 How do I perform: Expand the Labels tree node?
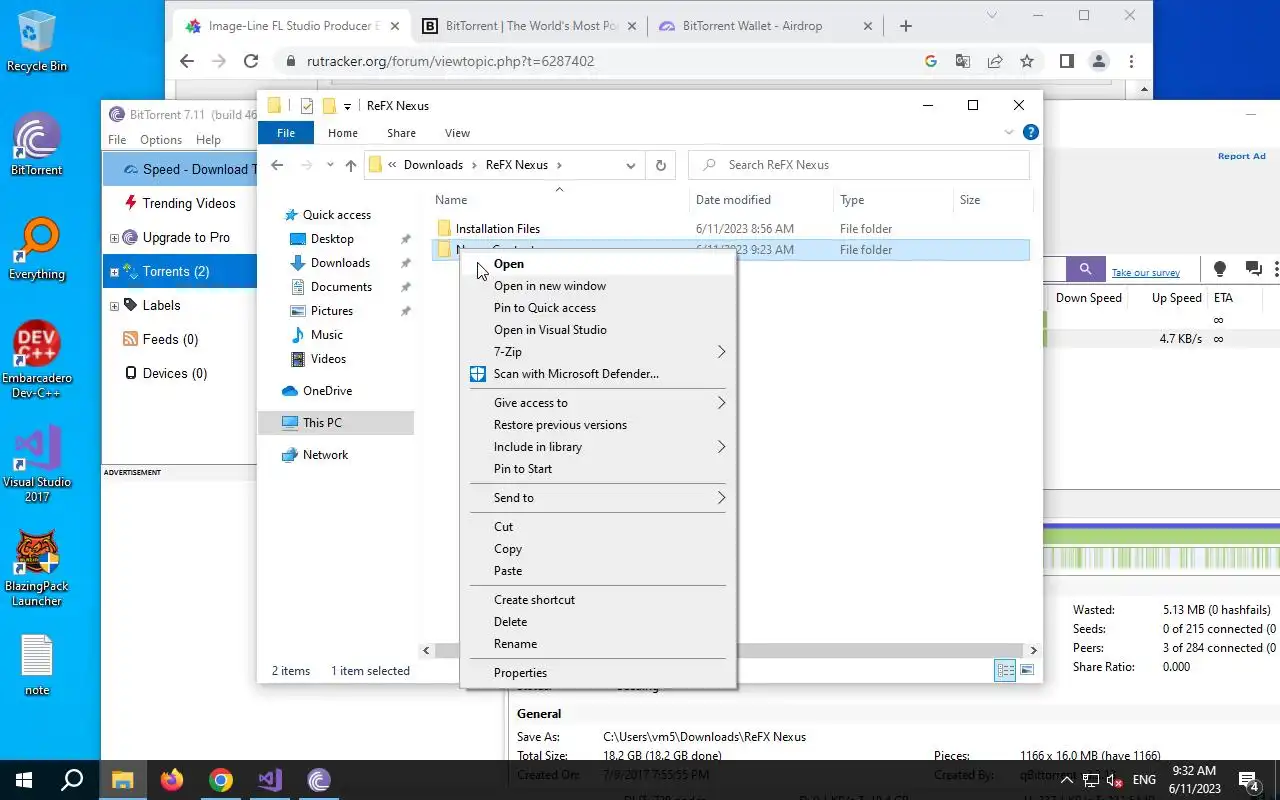[114, 306]
